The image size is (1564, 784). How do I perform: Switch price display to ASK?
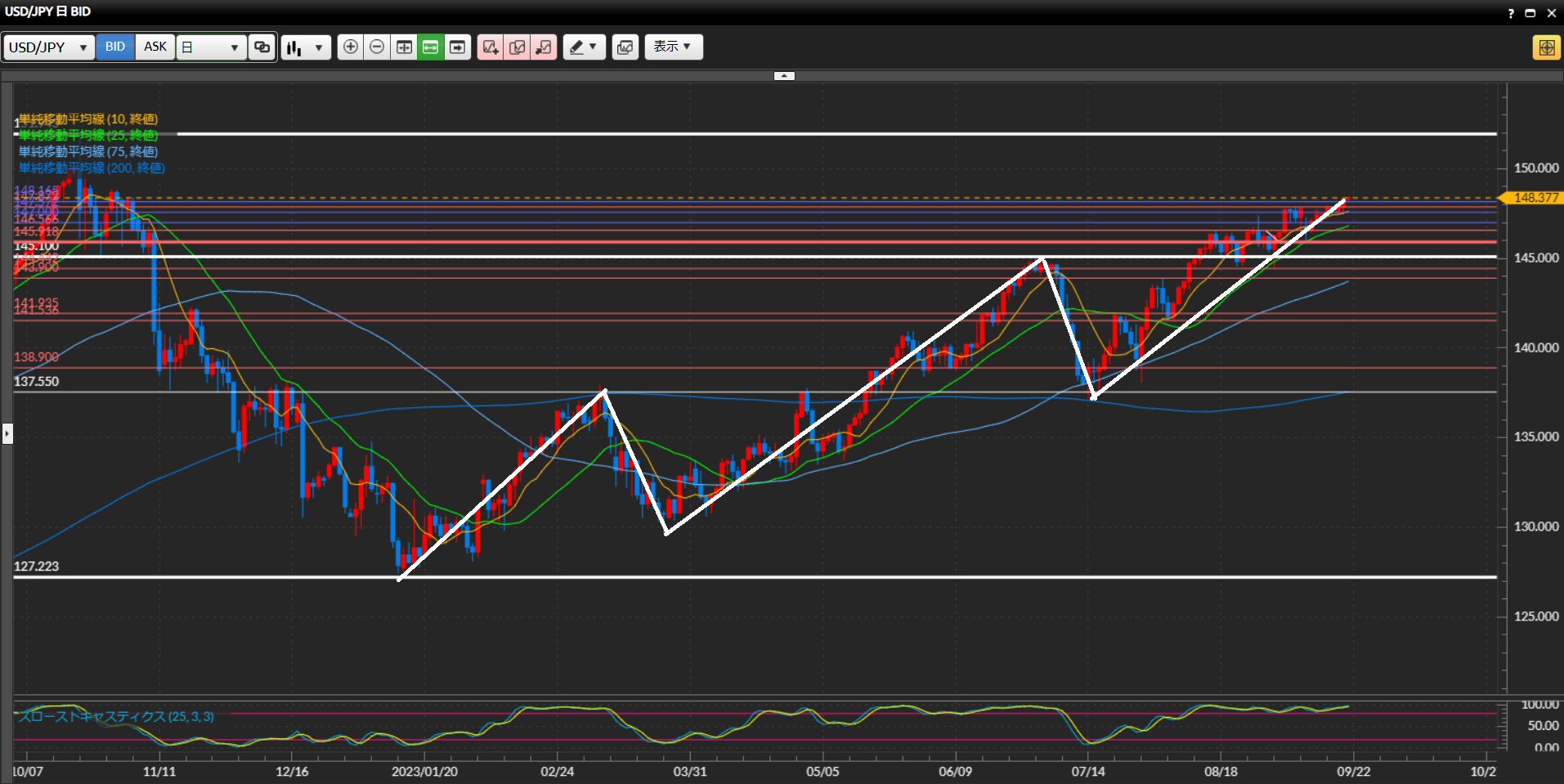155,47
